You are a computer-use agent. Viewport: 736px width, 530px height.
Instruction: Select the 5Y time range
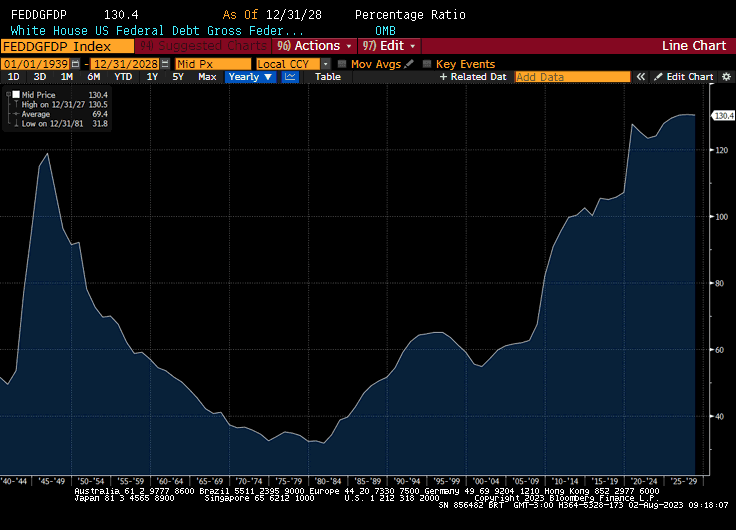coord(178,77)
